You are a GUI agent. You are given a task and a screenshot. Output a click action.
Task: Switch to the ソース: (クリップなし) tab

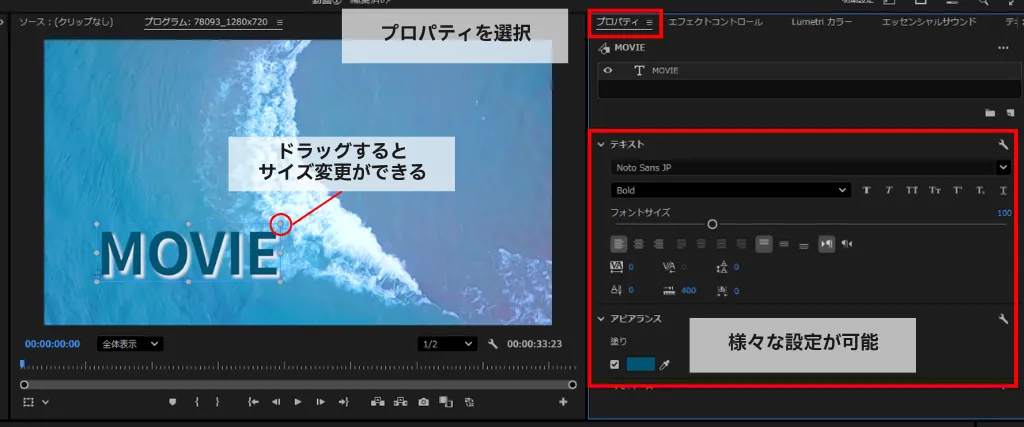point(66,22)
